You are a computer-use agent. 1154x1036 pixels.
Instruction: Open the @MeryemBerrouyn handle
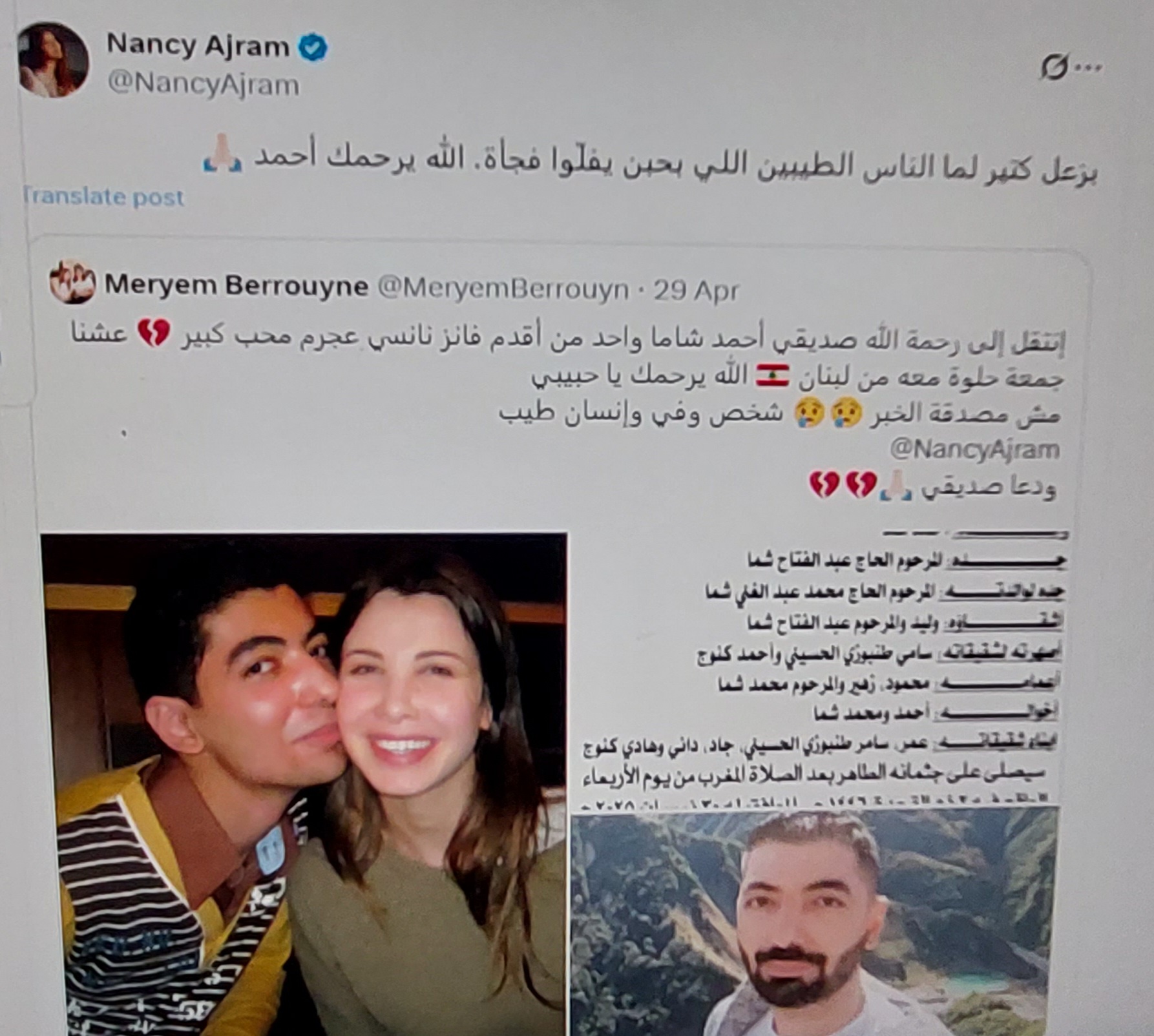point(503,290)
